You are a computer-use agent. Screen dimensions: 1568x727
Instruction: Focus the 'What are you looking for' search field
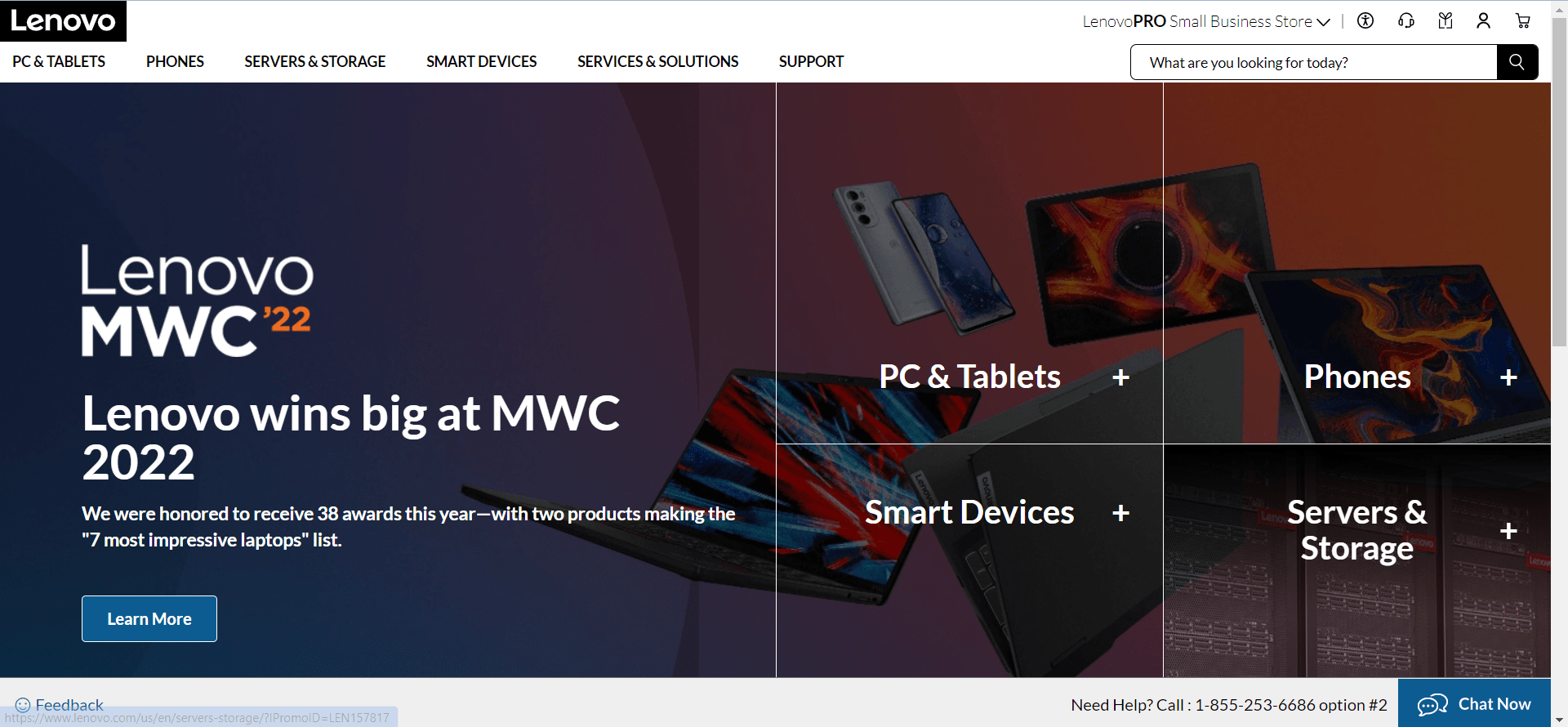tap(1313, 62)
